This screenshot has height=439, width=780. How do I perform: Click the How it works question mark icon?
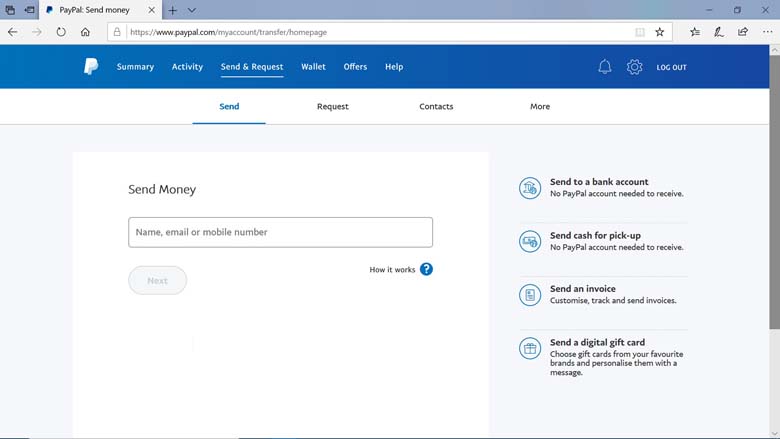coord(426,269)
